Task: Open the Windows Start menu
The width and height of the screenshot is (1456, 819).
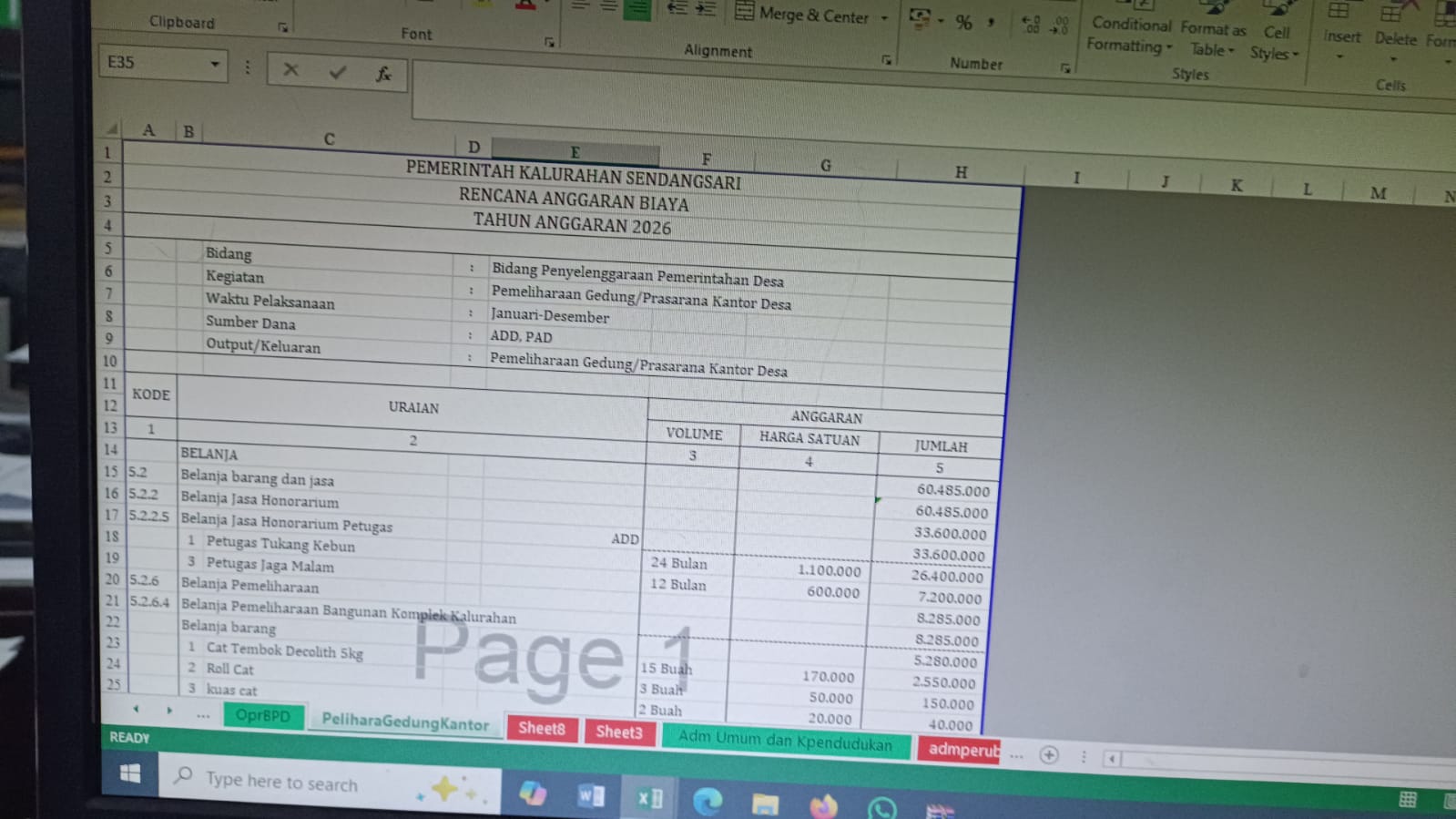Action: tap(130, 773)
